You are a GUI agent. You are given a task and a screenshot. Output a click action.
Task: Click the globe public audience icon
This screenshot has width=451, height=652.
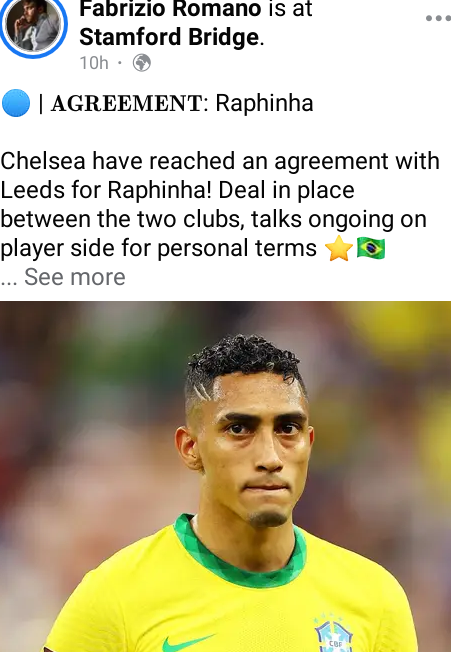click(x=142, y=63)
